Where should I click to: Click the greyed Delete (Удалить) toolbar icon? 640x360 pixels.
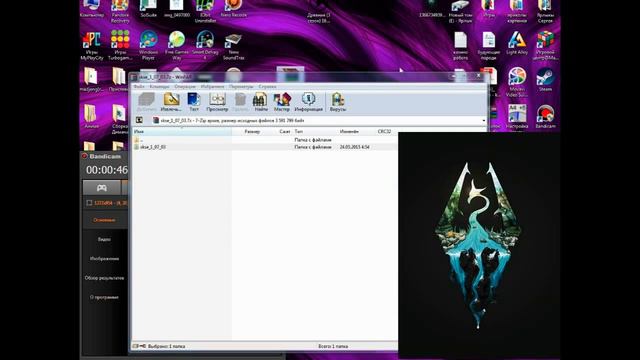[240, 102]
